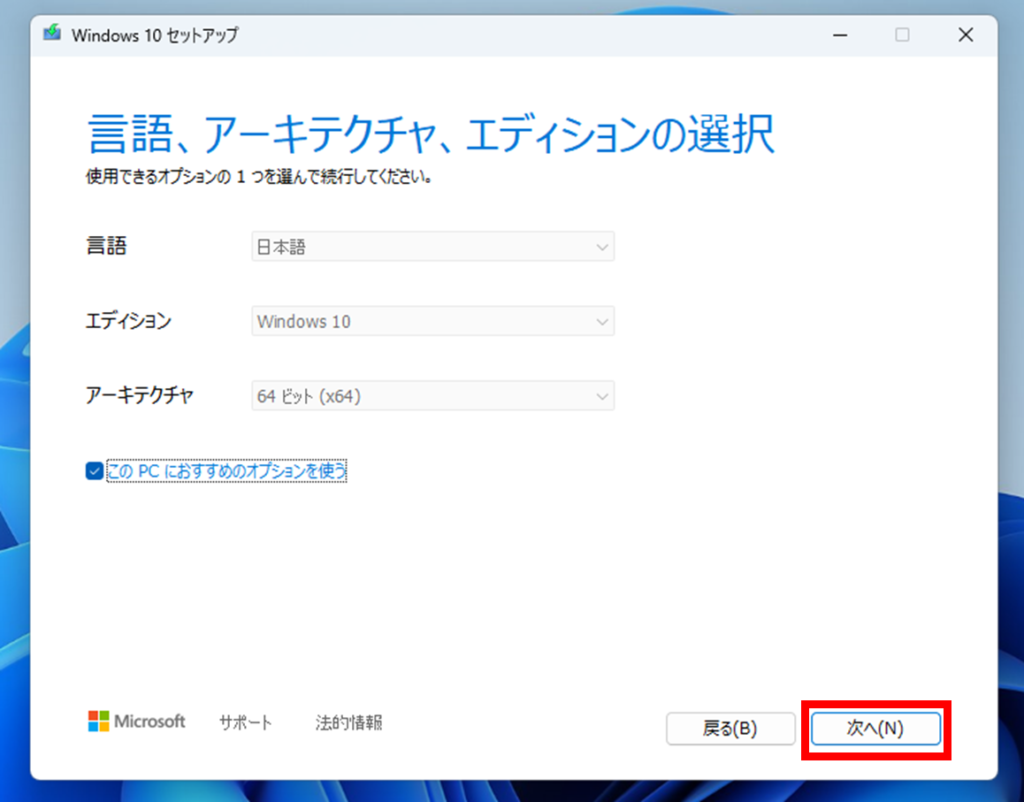
Task: Click the 'エディション' field label
Action: point(129,321)
